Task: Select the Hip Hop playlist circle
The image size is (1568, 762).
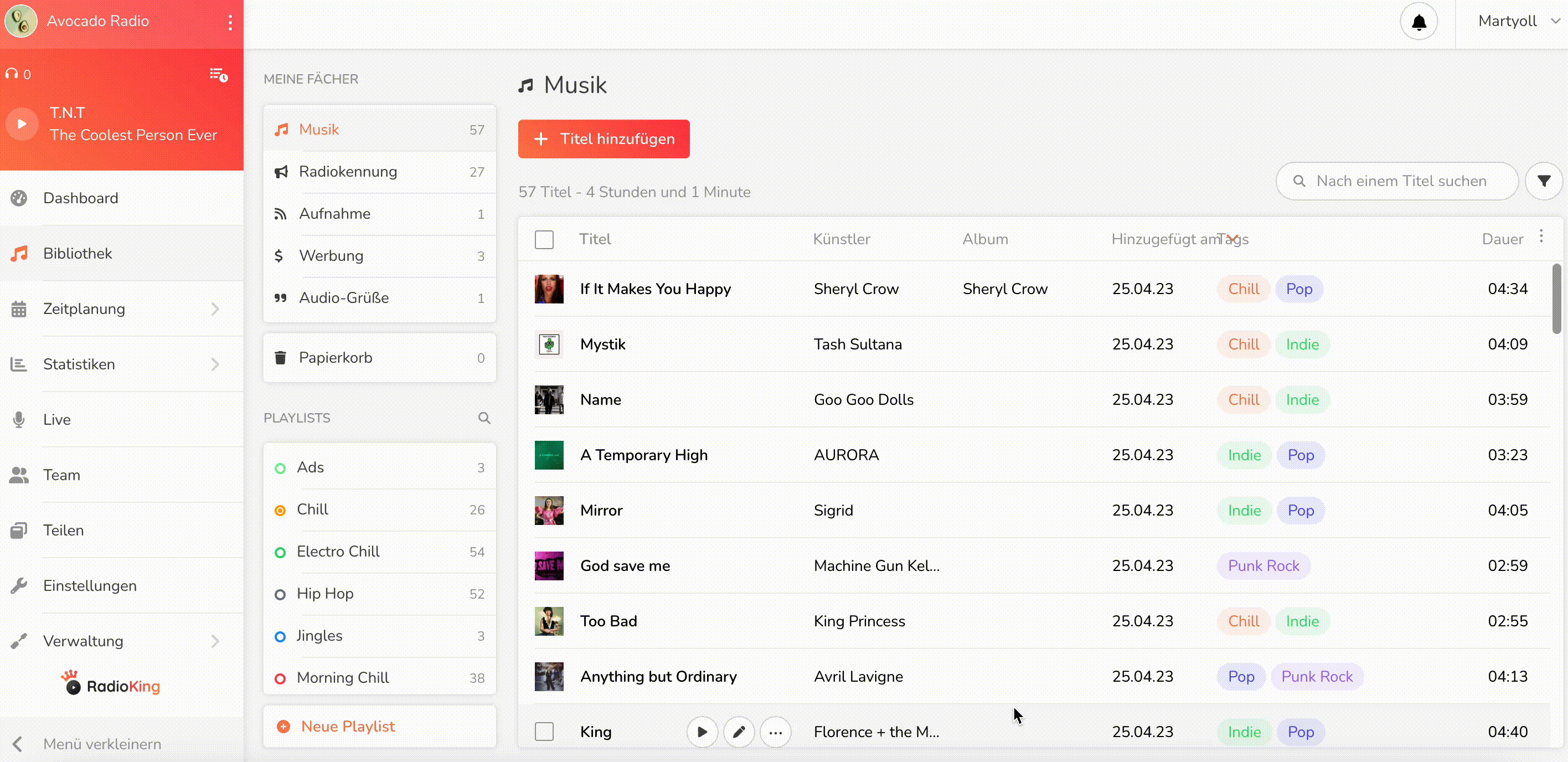Action: pos(280,595)
